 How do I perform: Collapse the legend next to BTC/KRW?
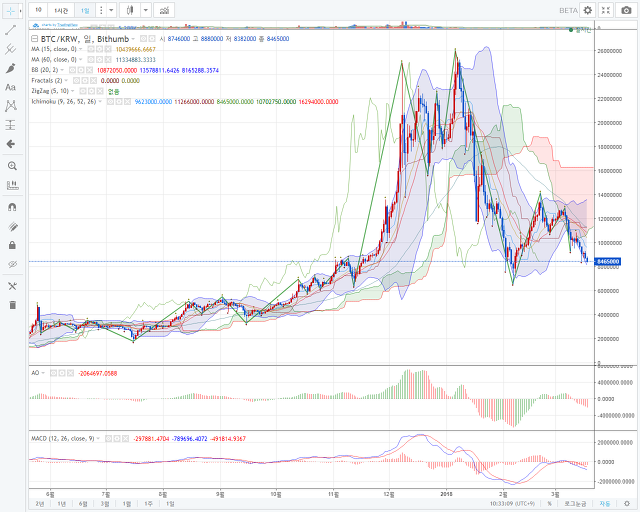[x=35, y=39]
